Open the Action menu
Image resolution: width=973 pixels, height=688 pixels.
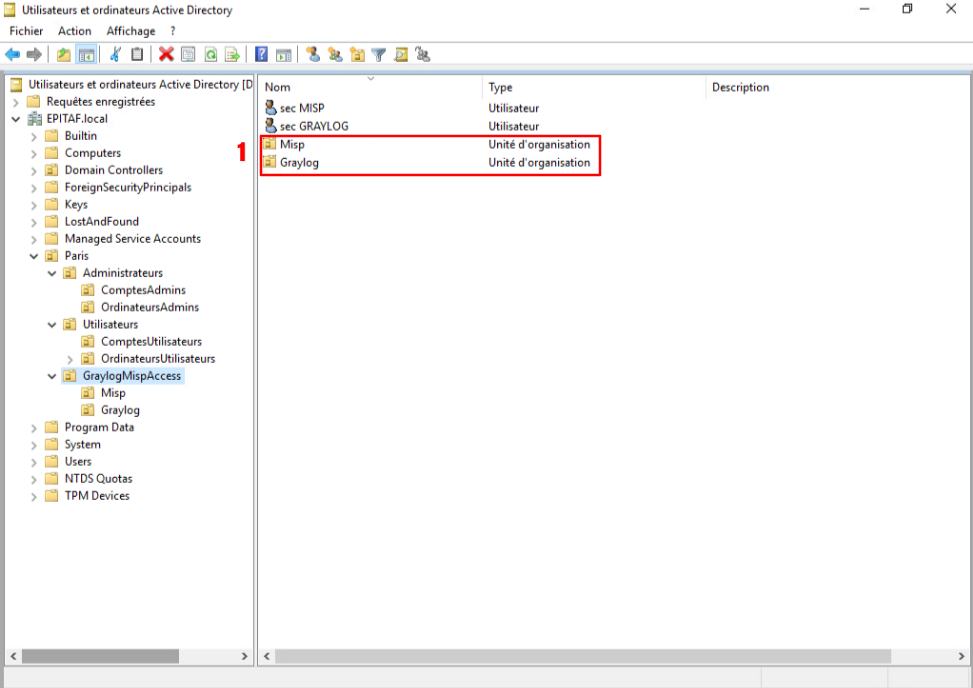pyautogui.click(x=74, y=31)
